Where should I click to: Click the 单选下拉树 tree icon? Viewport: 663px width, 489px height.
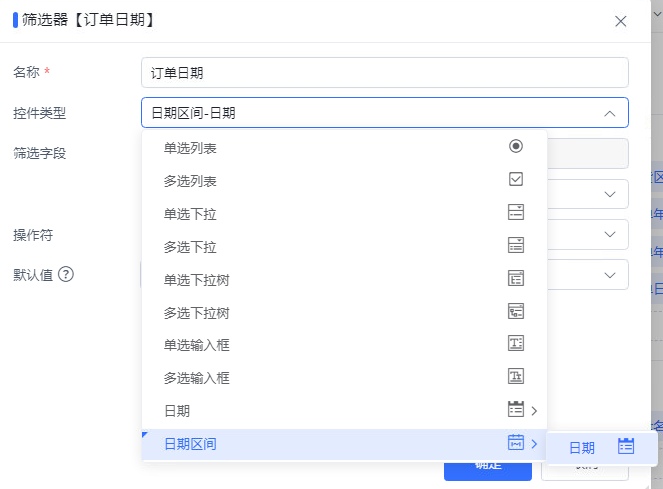click(x=515, y=278)
